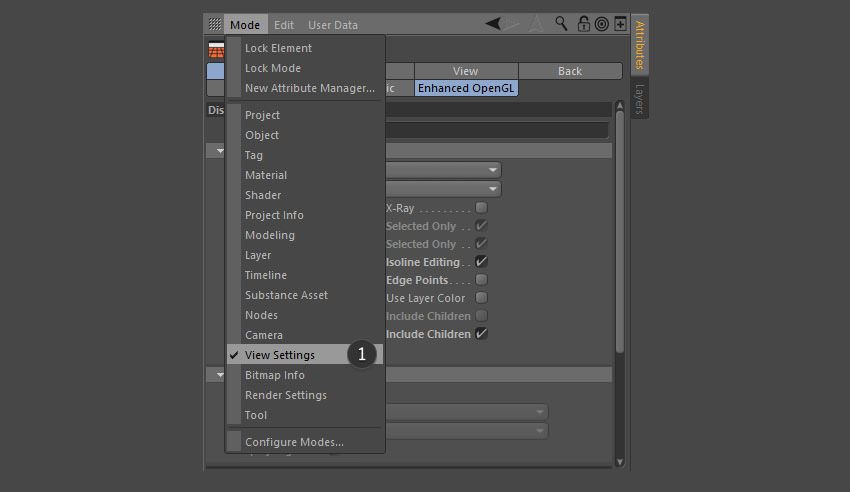Click the scrollbar down arrow
Image resolution: width=850 pixels, height=492 pixels.
point(620,462)
